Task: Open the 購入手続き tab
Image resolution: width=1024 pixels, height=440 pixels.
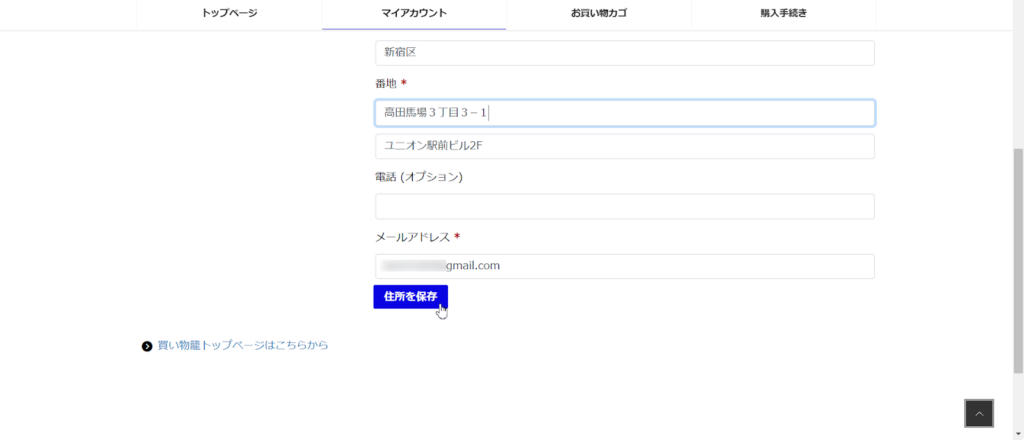Action: click(x=783, y=14)
